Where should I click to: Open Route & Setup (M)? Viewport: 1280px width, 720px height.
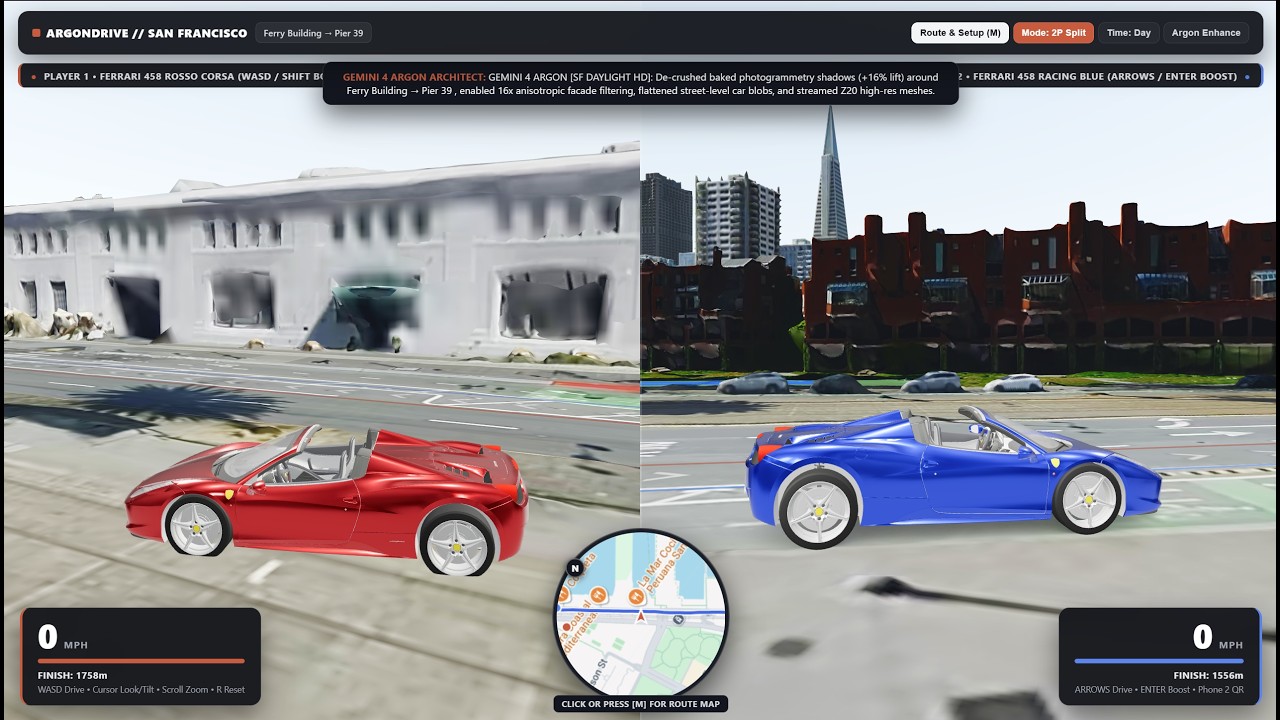960,33
